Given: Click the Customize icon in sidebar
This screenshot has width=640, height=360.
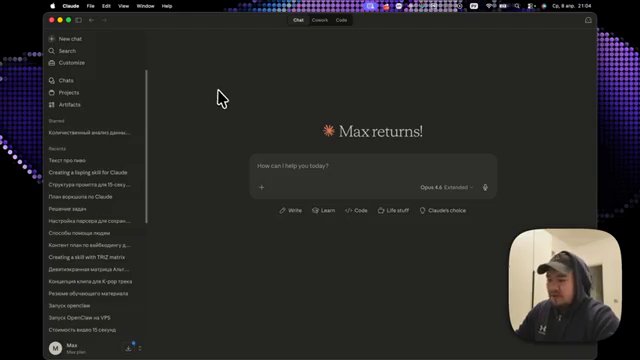Looking at the screenshot, I should tap(51, 63).
